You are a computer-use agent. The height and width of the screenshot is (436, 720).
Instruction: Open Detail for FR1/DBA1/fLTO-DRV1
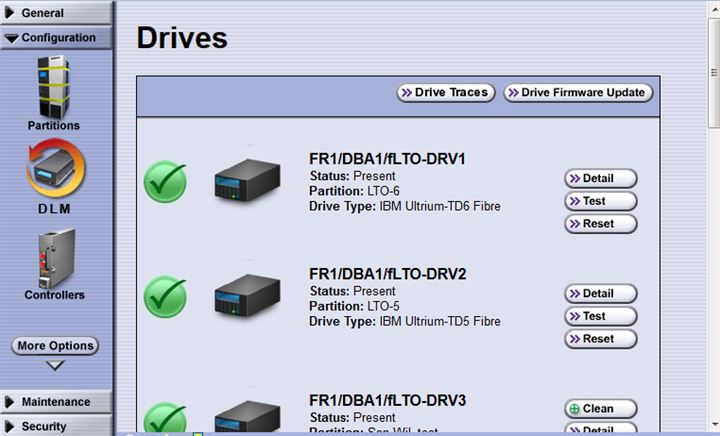[601, 179]
